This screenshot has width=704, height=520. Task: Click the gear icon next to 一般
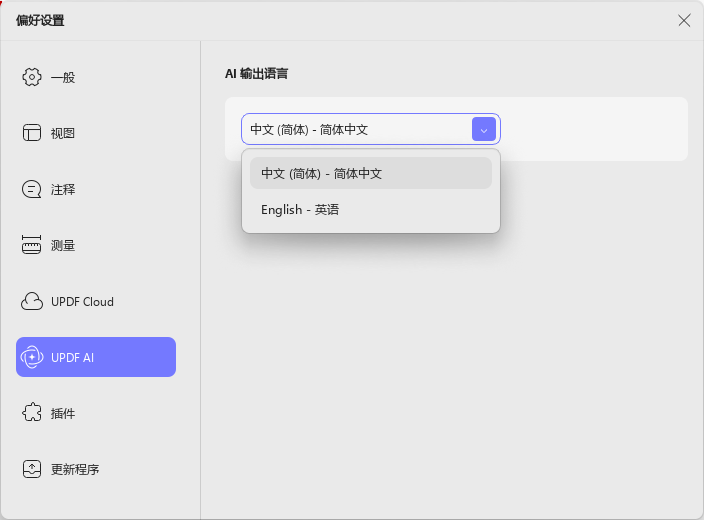pos(31,77)
